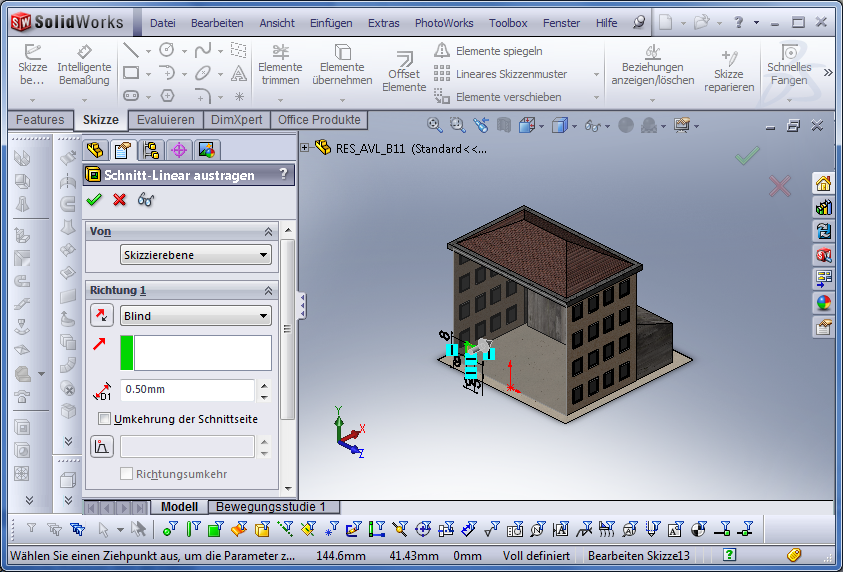Viewport: 843px width, 572px height.
Task: Open the Blind end condition dropdown
Action: (195, 316)
